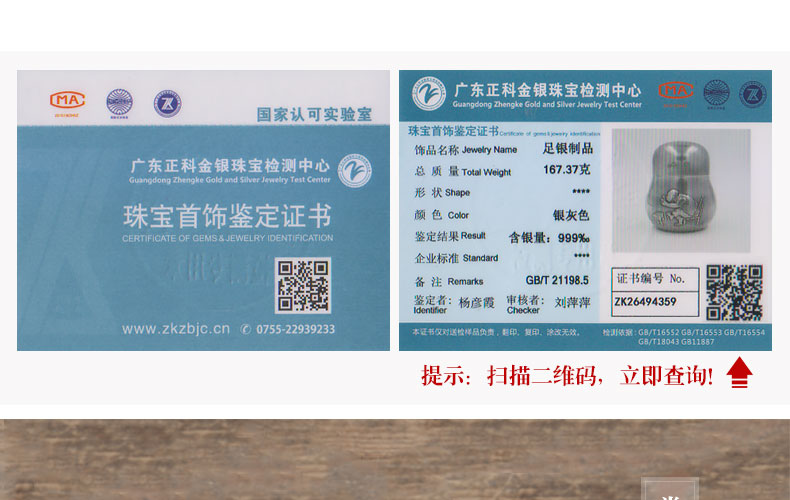Click the total weight value 167.37克
This screenshot has width=790, height=500.
coord(566,169)
